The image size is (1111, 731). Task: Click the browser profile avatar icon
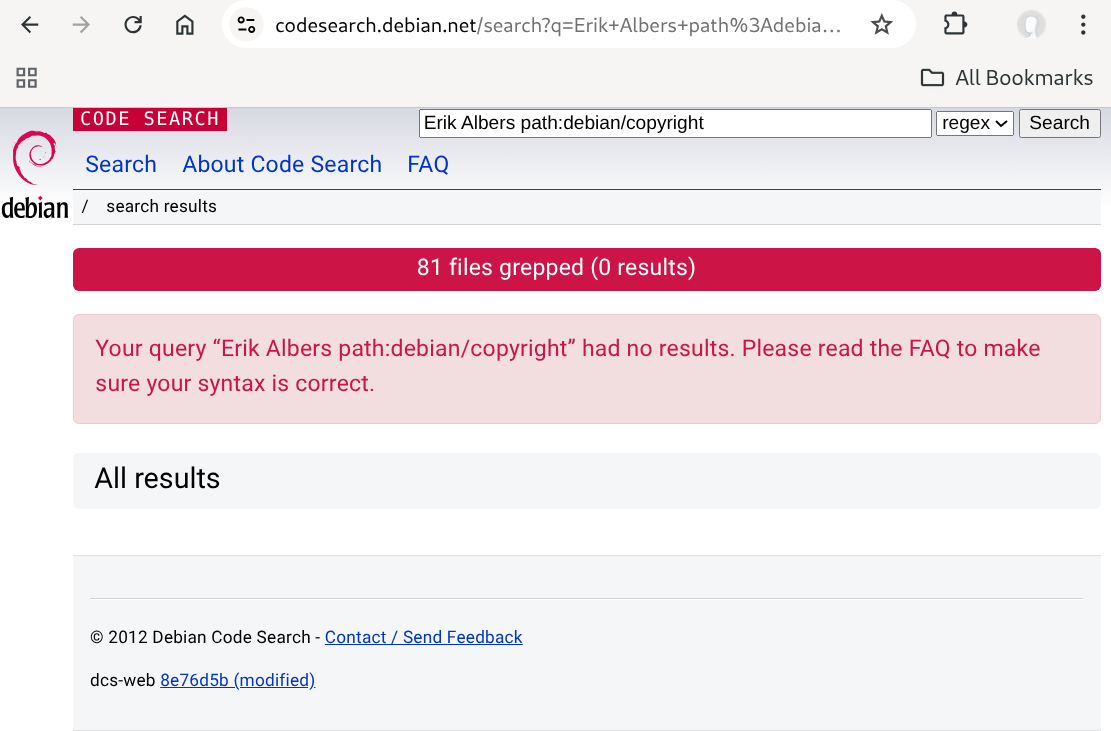coord(1029,24)
